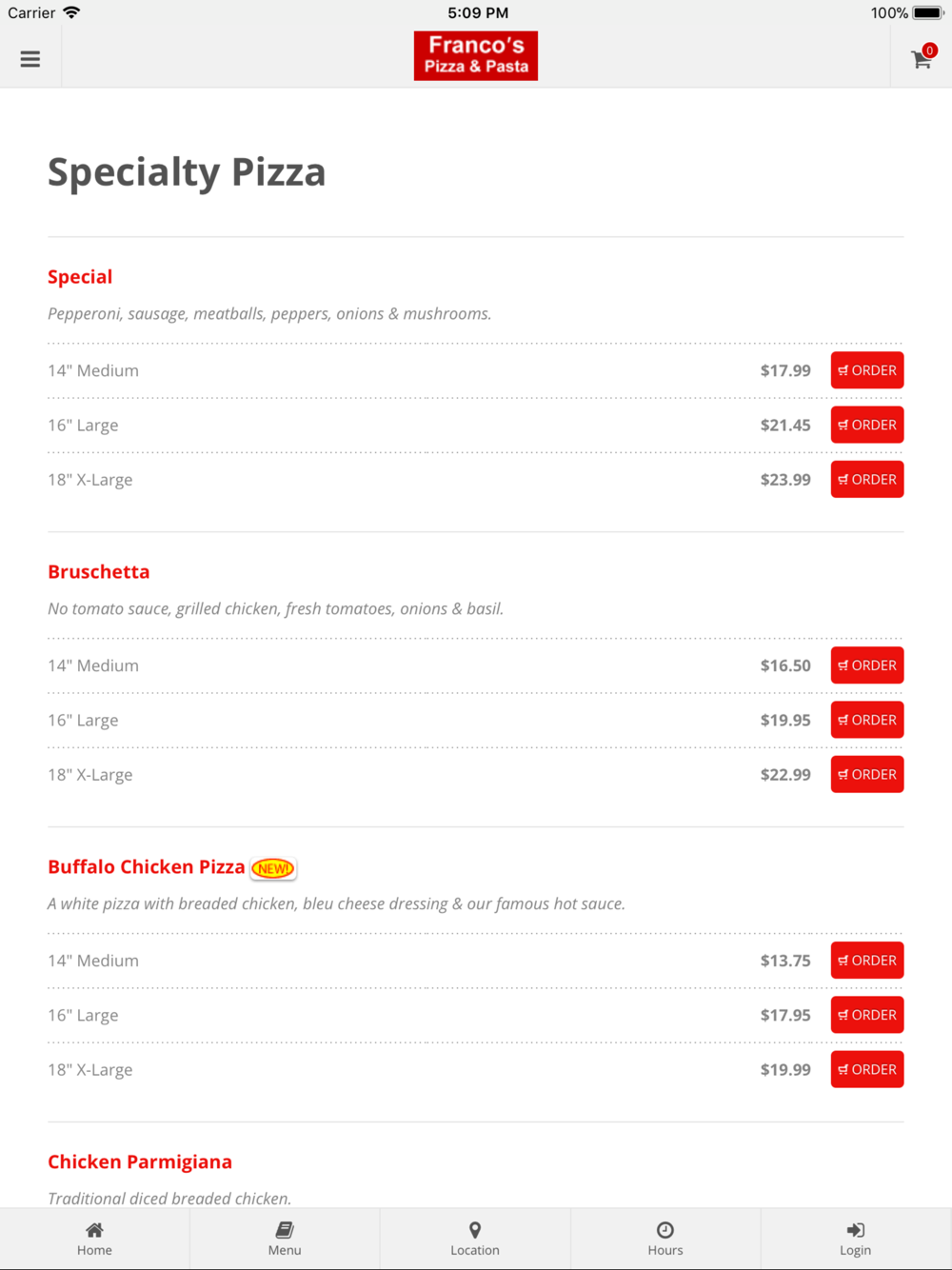Order the 18" X-Large Buffalo Chicken Pizza
952x1270 pixels.
pyautogui.click(x=867, y=1069)
